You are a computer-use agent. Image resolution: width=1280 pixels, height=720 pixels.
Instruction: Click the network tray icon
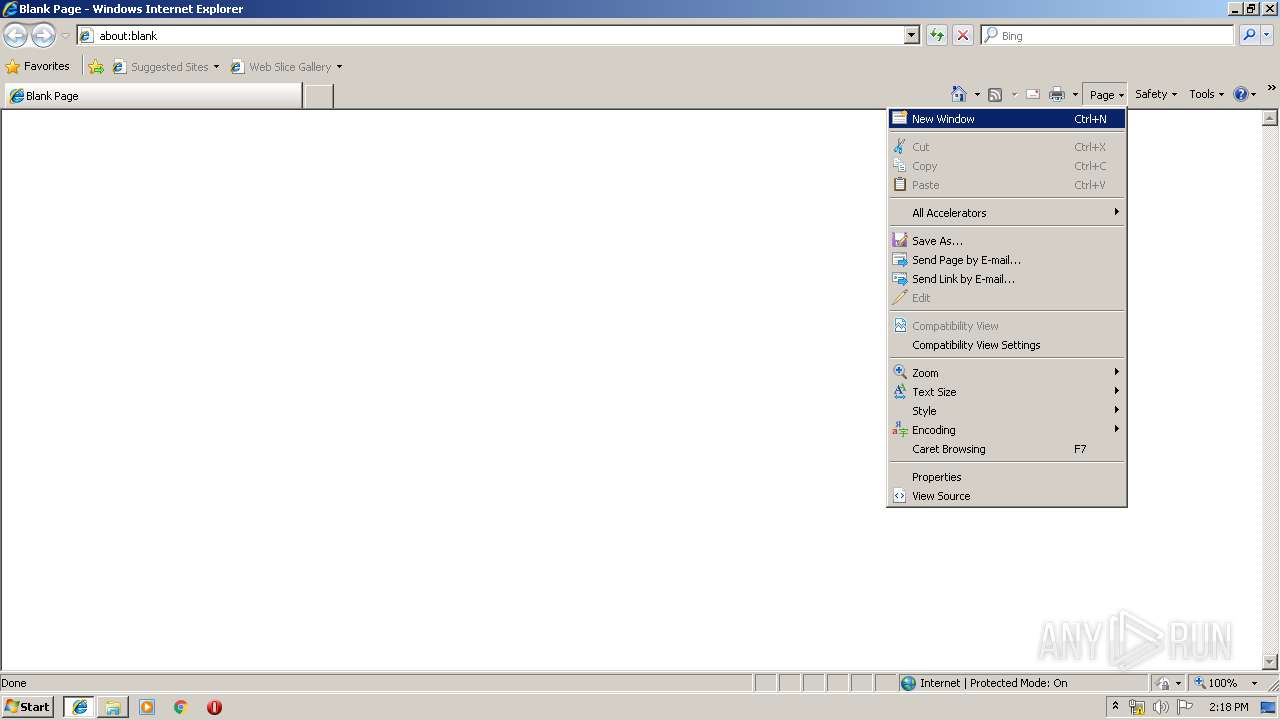1137,707
